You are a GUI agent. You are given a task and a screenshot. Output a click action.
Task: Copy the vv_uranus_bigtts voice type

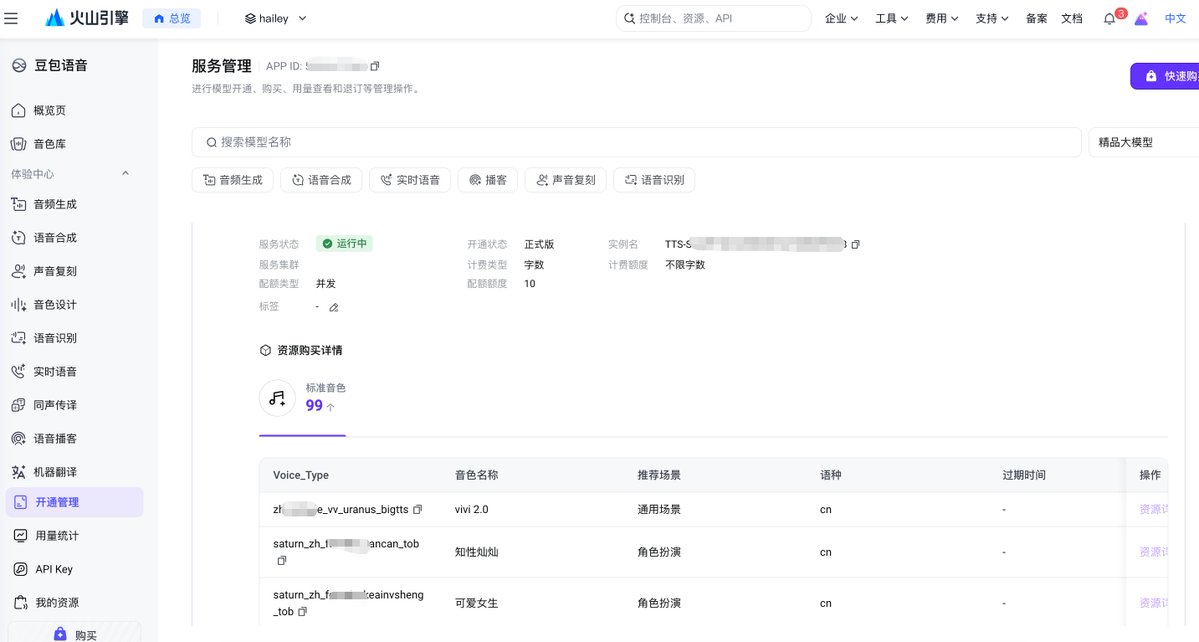click(418, 509)
